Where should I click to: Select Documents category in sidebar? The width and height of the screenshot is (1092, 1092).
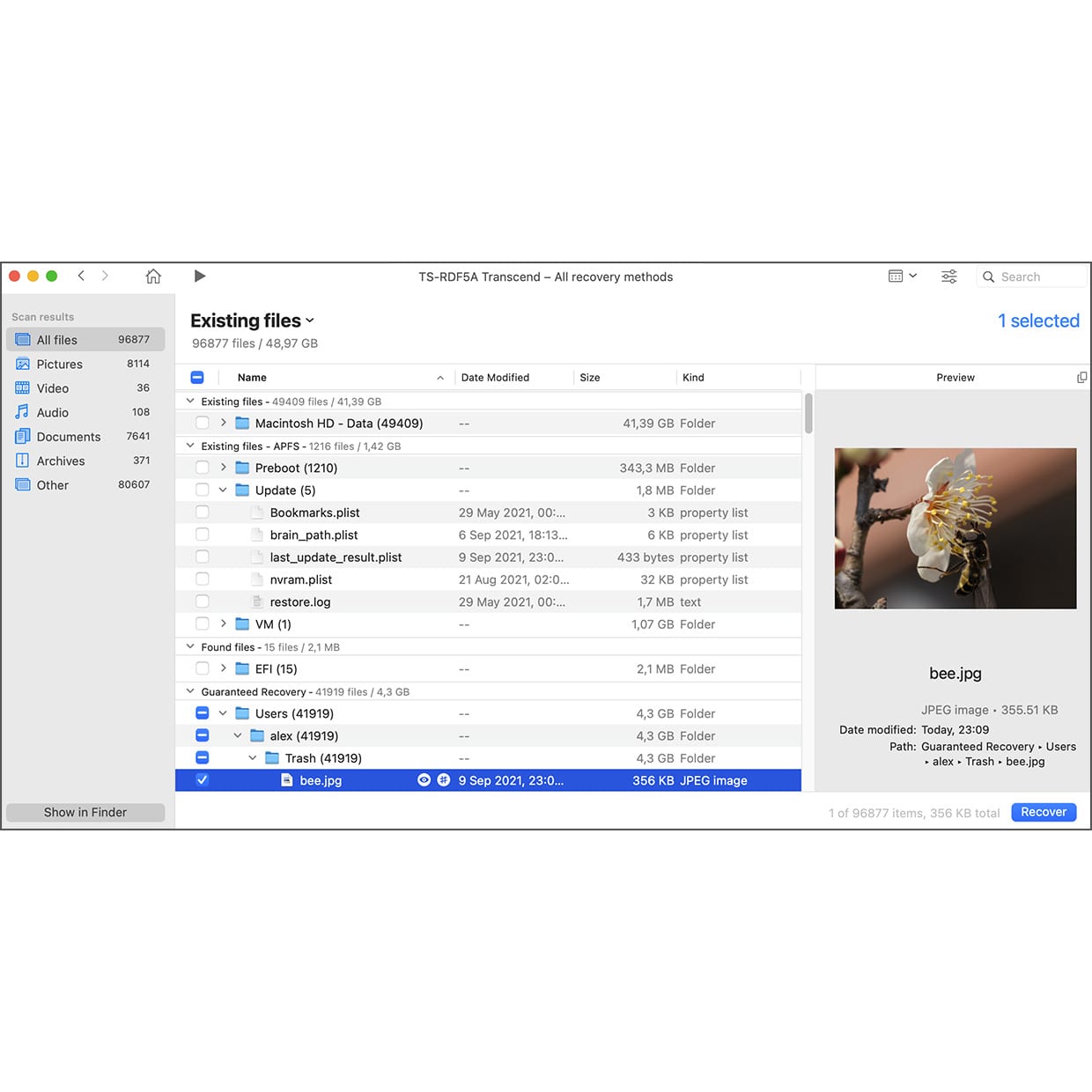[85, 437]
